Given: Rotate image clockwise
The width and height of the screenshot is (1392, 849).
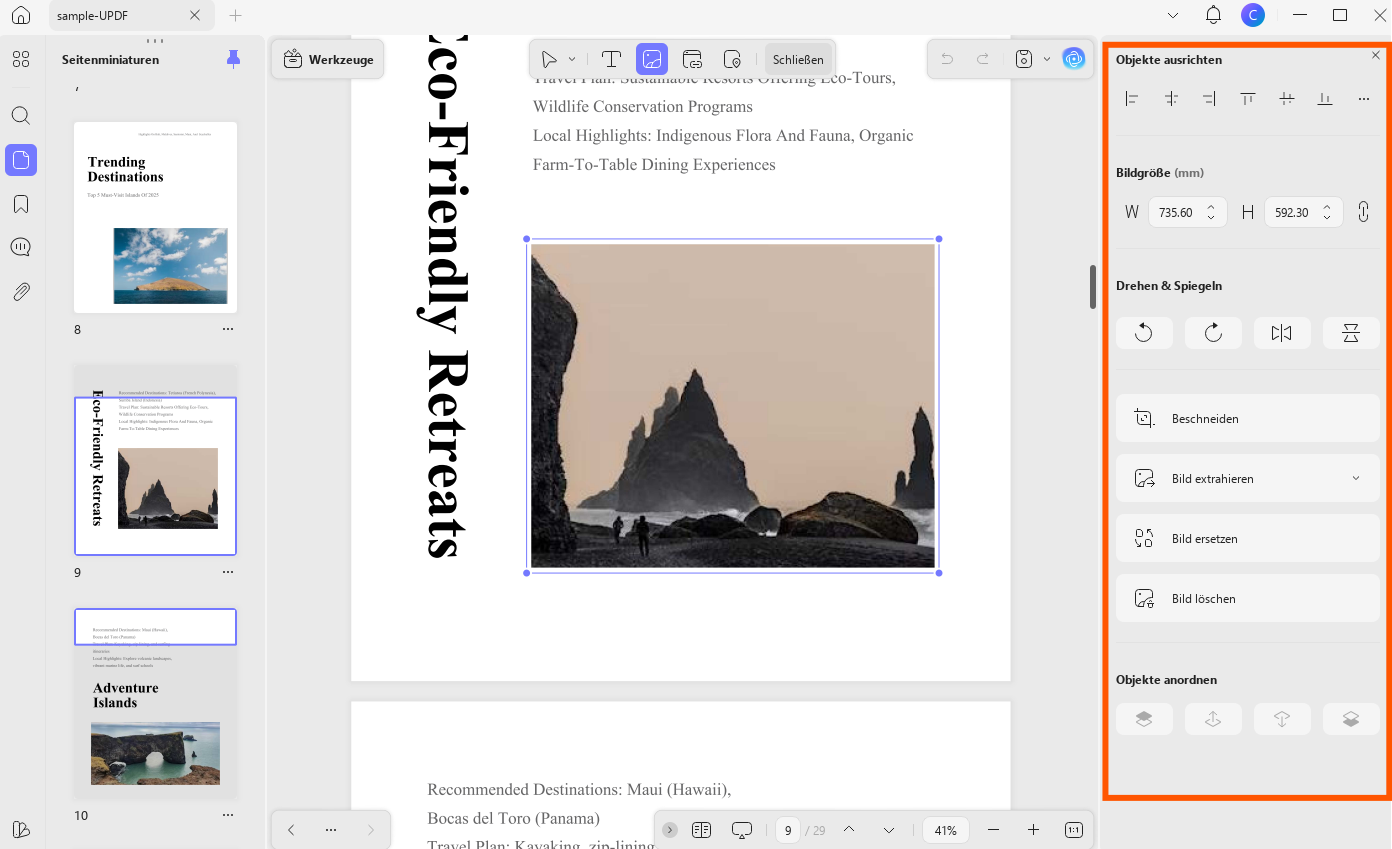Looking at the screenshot, I should [1213, 333].
